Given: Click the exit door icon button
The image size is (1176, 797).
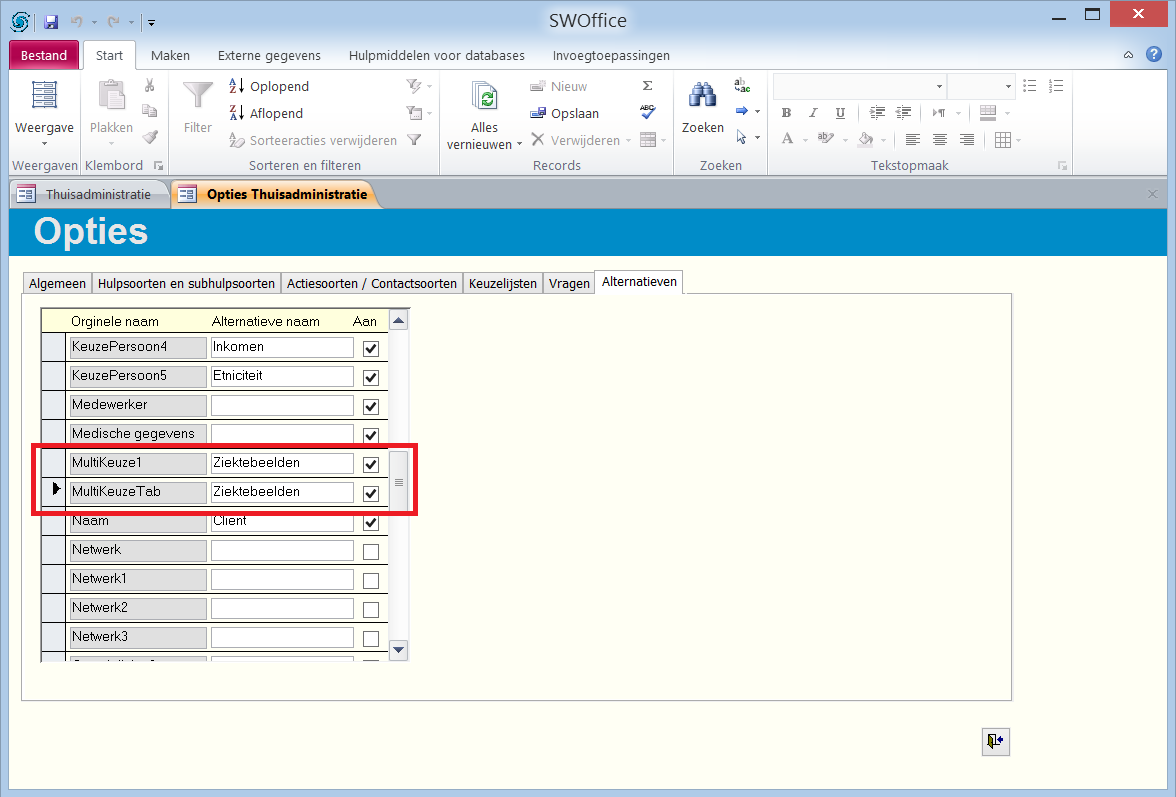Looking at the screenshot, I should pyautogui.click(x=995, y=742).
